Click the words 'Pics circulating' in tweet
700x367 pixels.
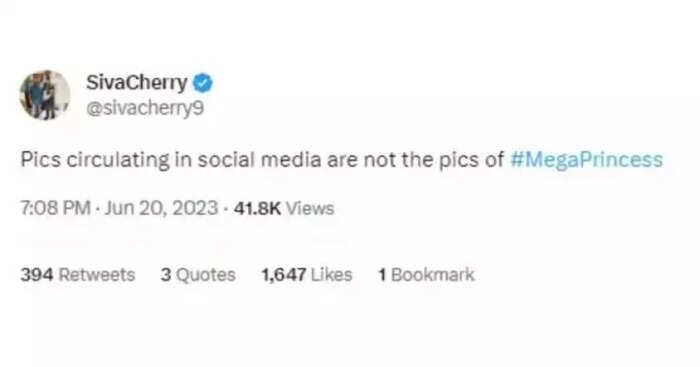tap(95, 160)
